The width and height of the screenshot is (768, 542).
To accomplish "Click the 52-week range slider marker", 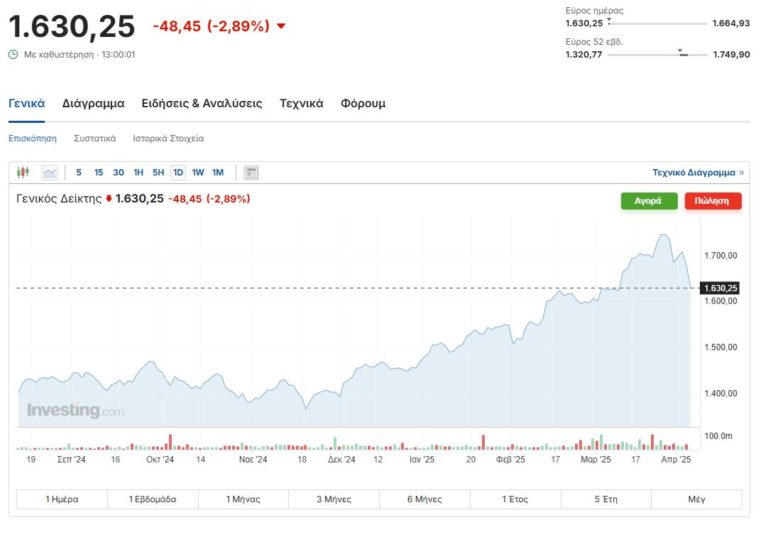I will (x=681, y=51).
